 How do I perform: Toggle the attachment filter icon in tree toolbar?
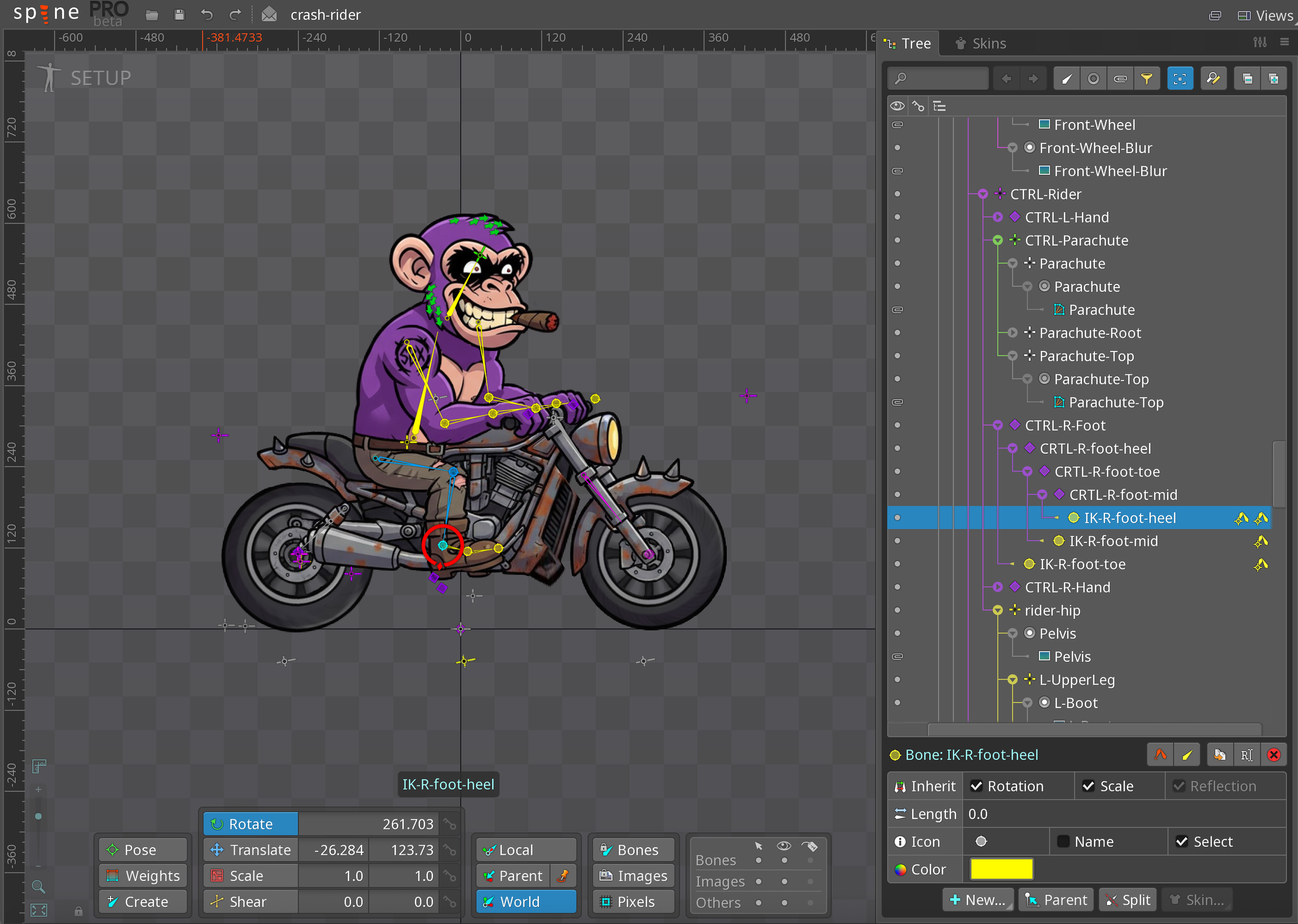[x=1120, y=78]
